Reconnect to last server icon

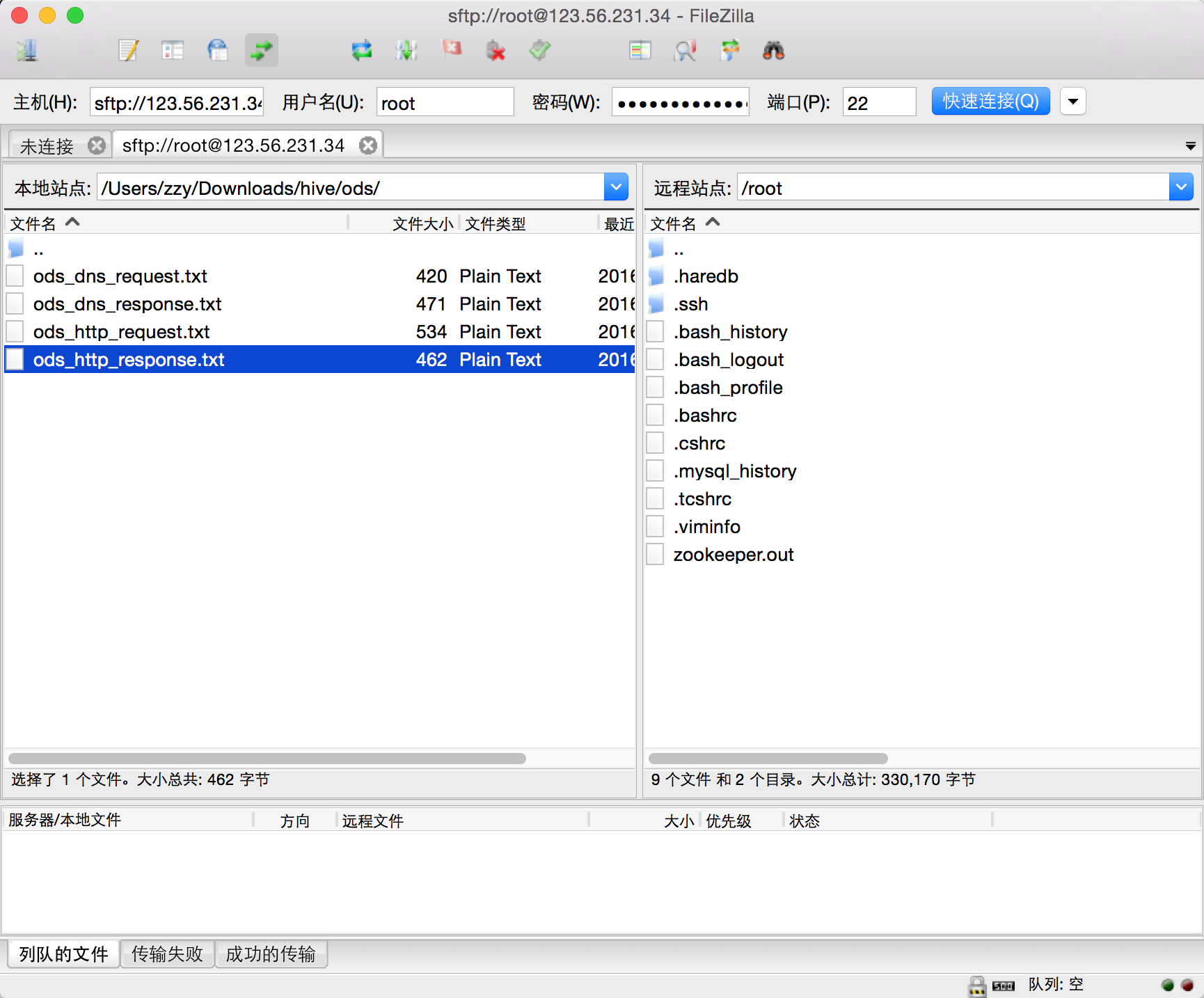[x=540, y=51]
